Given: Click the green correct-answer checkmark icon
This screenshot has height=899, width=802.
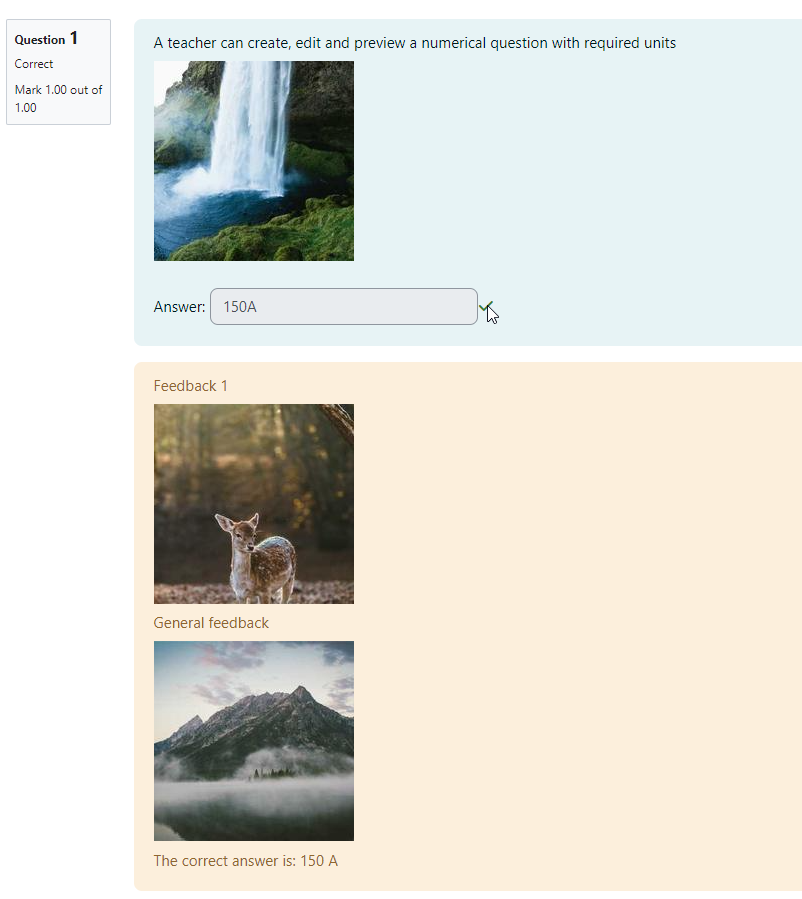Looking at the screenshot, I should coord(486,307).
